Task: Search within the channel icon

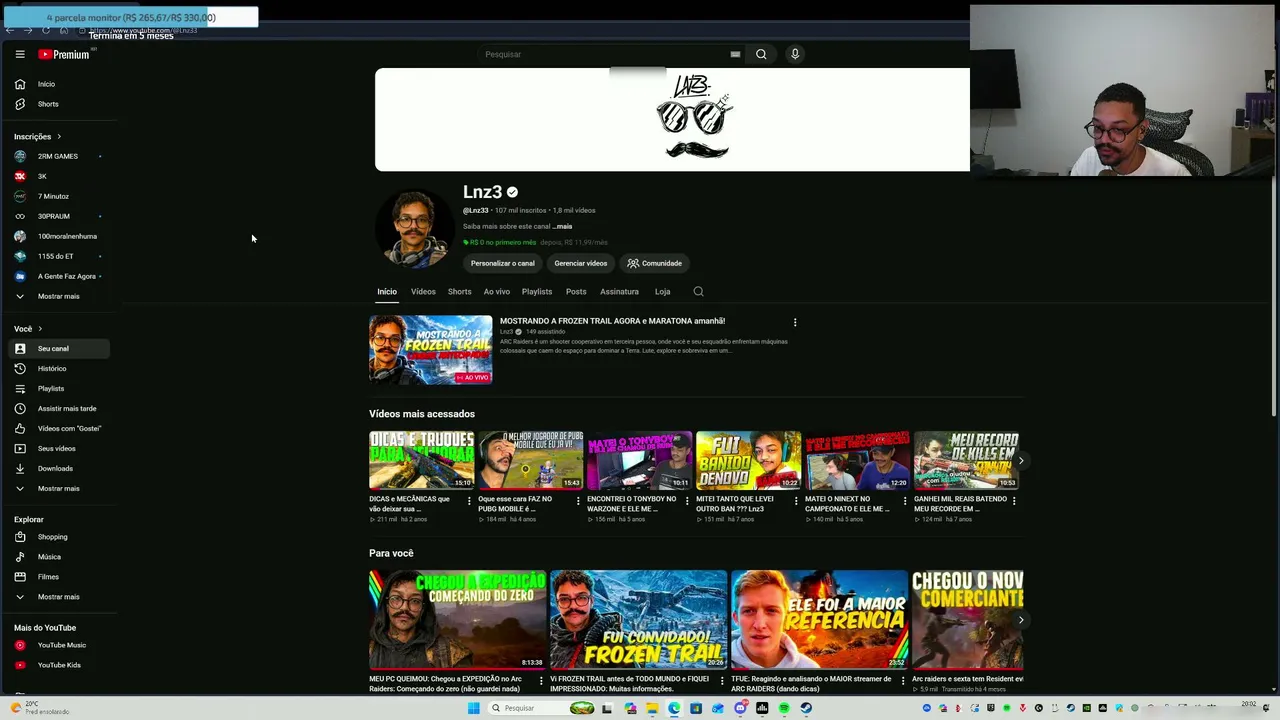Action: pyautogui.click(x=698, y=291)
